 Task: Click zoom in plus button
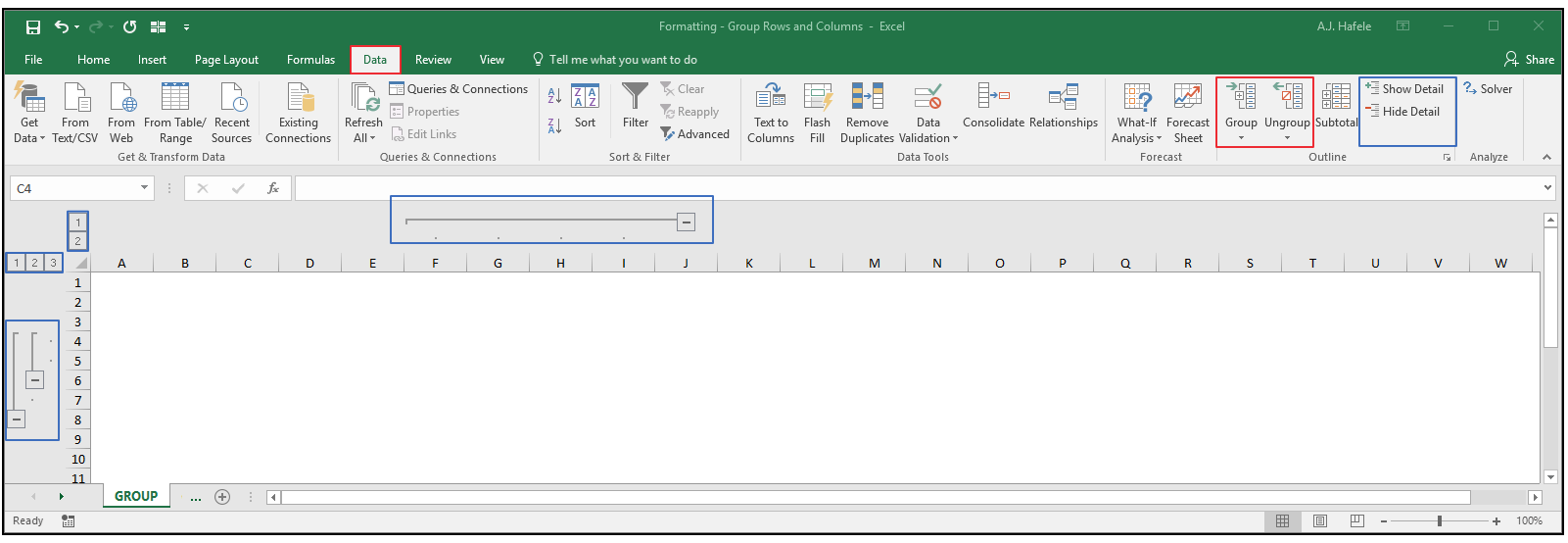click(x=1497, y=521)
